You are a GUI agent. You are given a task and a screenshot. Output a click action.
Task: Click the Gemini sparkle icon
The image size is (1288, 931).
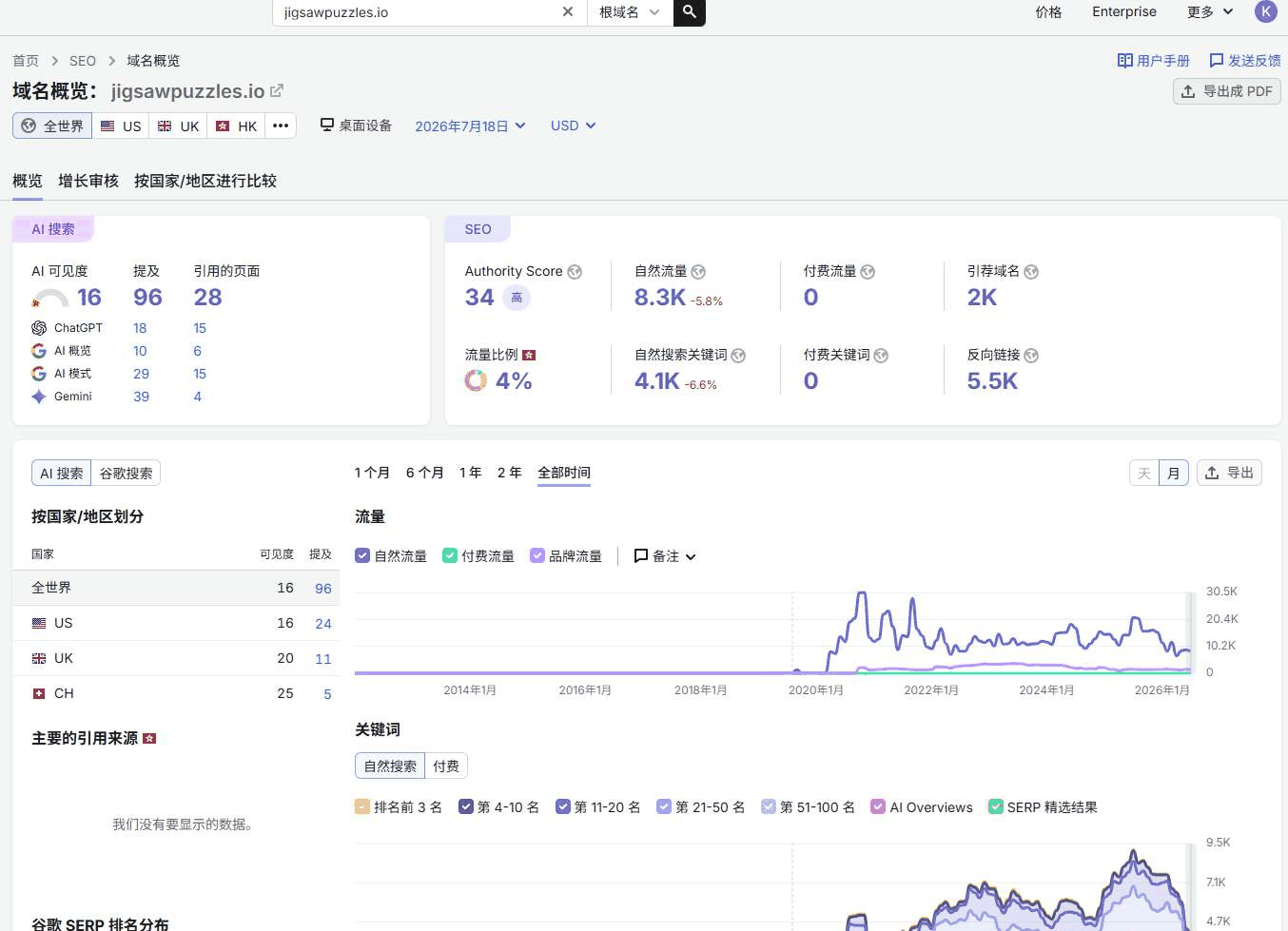pos(39,397)
